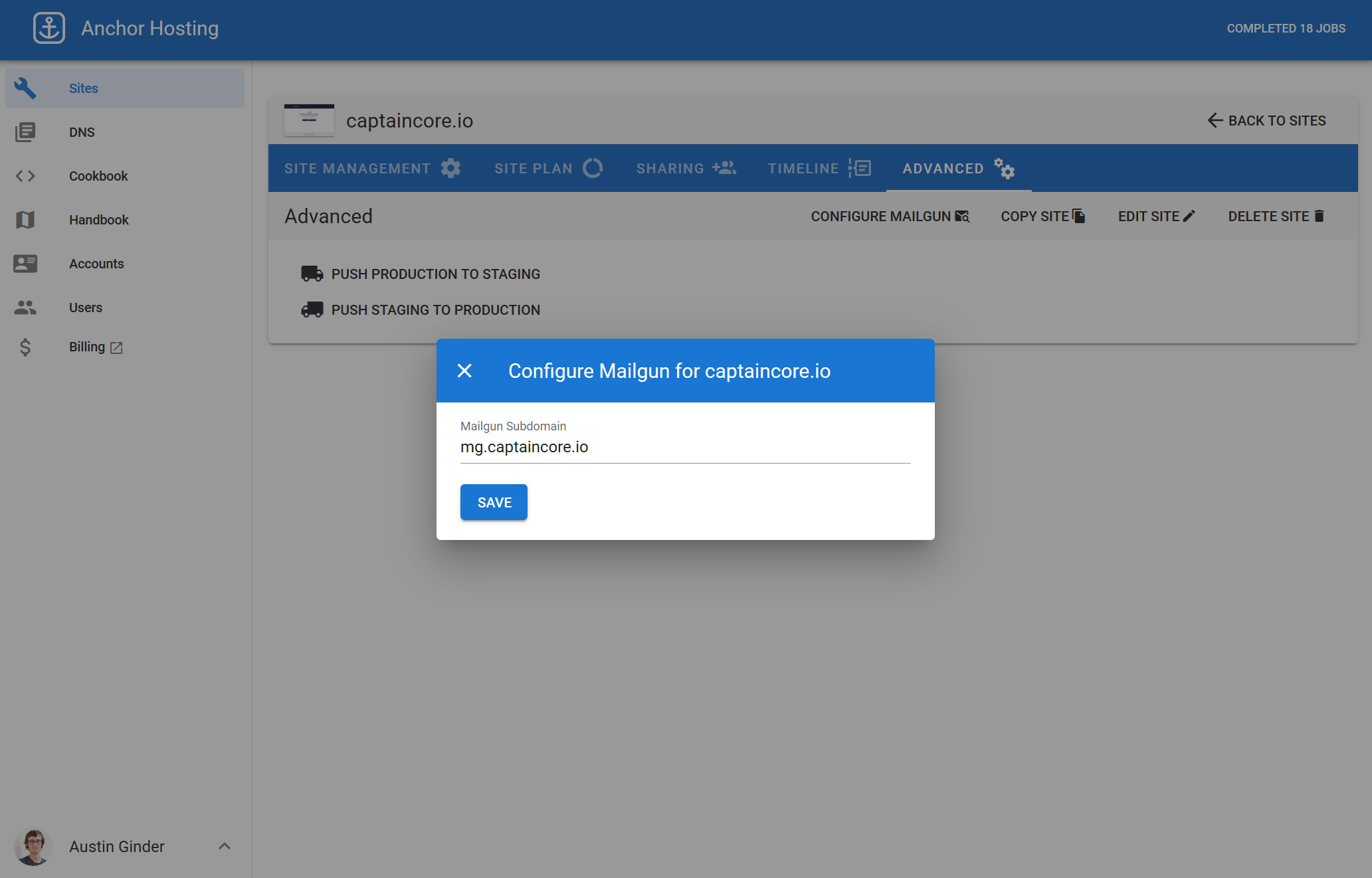The image size is (1372, 878).
Task: Click the Mailgun Subdomain input field
Action: click(685, 447)
